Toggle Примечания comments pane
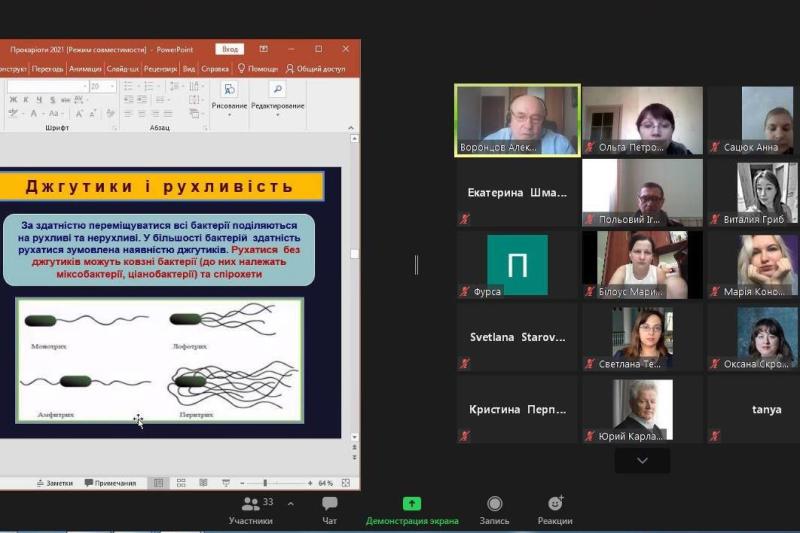800x533 pixels. (111, 483)
